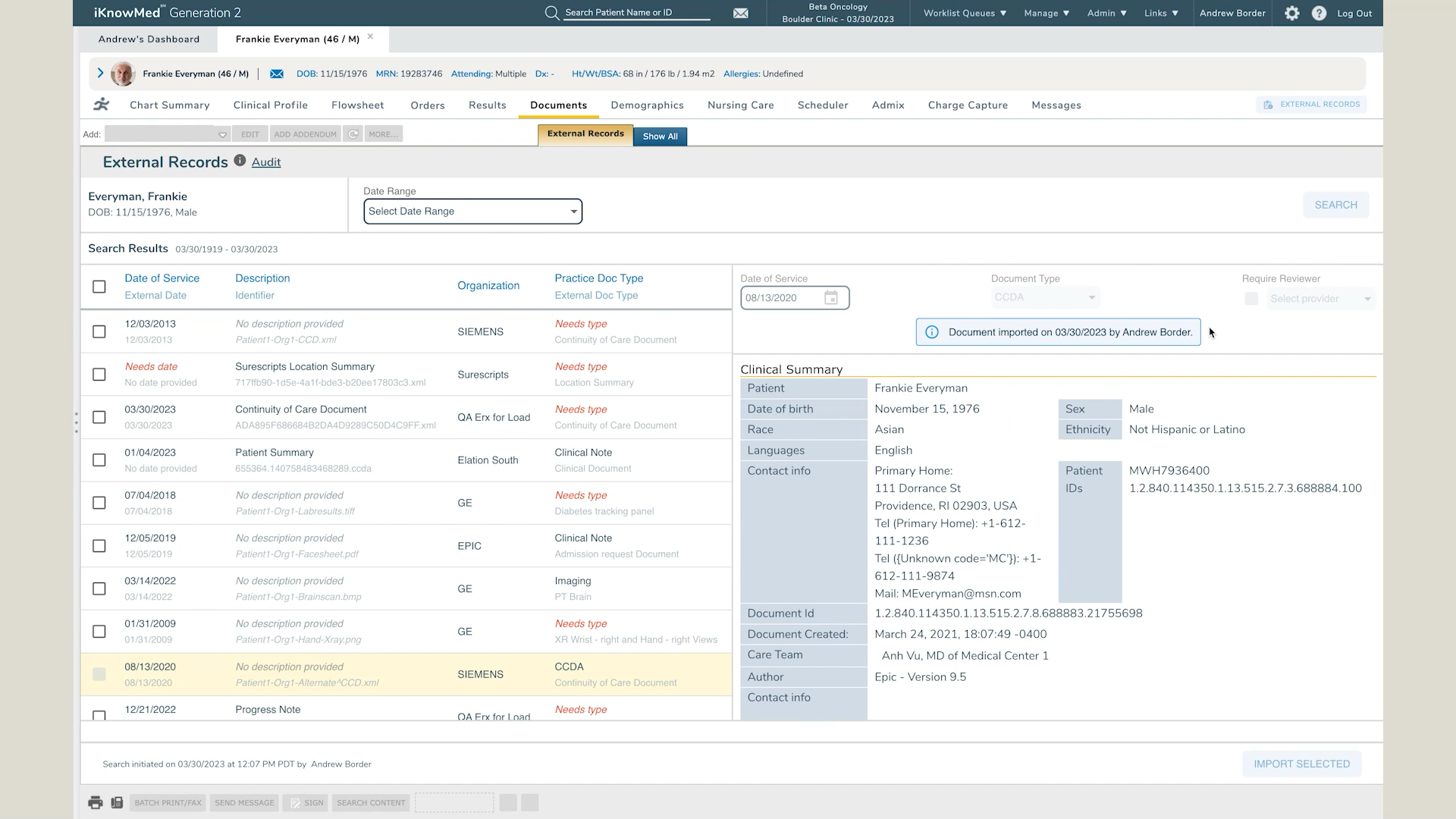Open the Charge Capture tab
The height and width of the screenshot is (819, 1456).
tap(968, 105)
